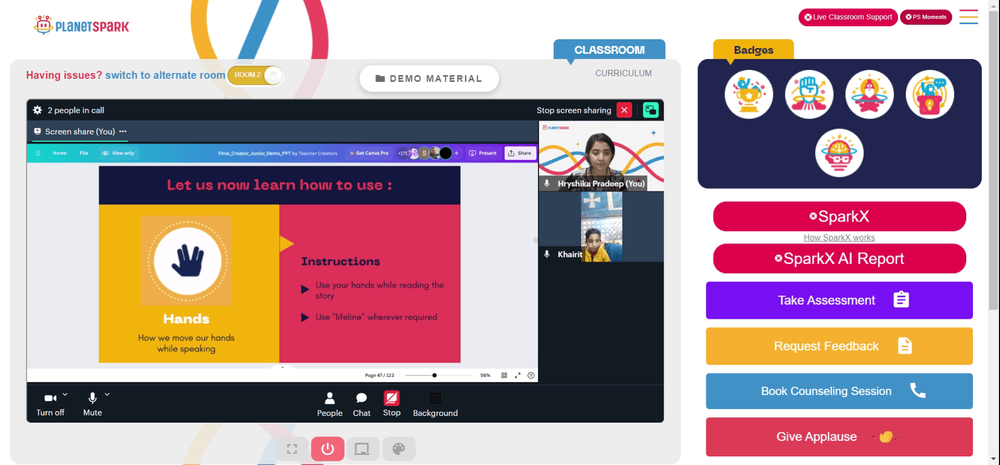Image resolution: width=1000 pixels, height=465 pixels.
Task: Click 2 people in call text
Action: click(x=76, y=110)
